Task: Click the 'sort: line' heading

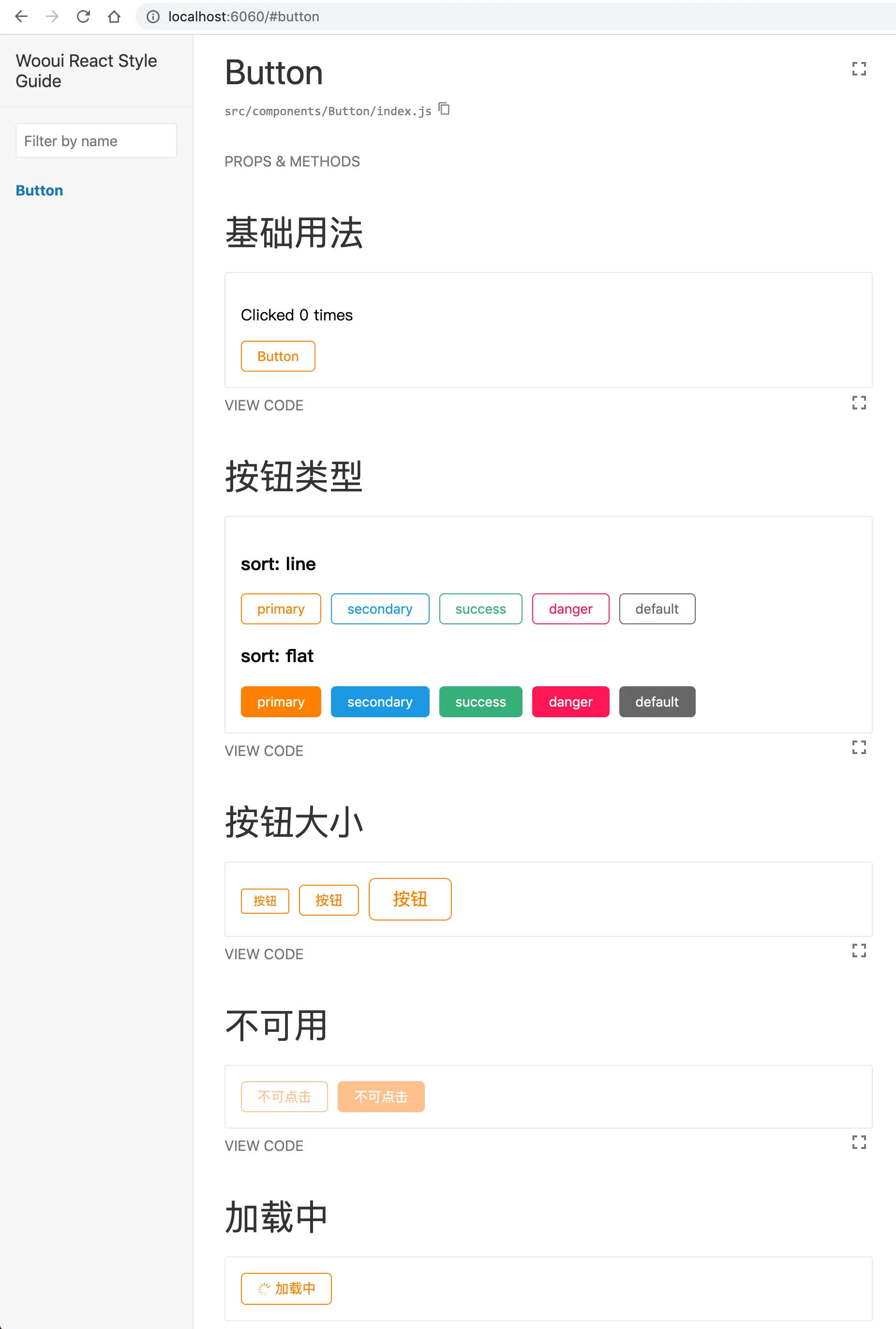Action: pyautogui.click(x=278, y=564)
